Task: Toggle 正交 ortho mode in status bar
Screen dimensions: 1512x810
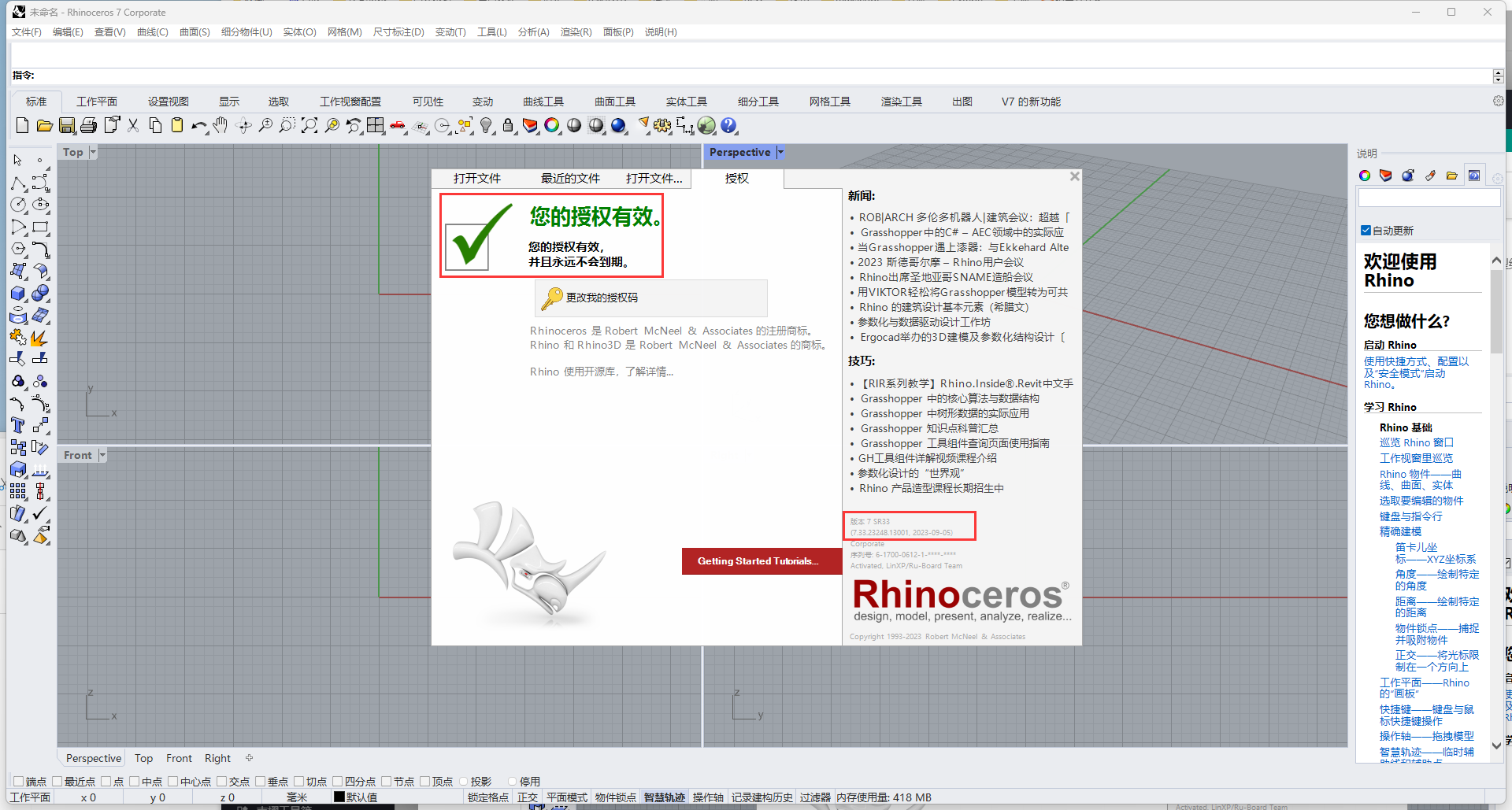Action: point(528,797)
